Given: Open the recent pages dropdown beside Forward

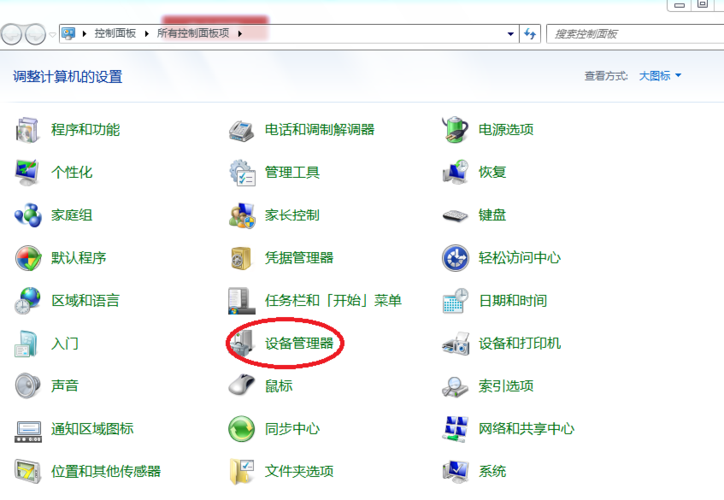Looking at the screenshot, I should click(x=52, y=35).
